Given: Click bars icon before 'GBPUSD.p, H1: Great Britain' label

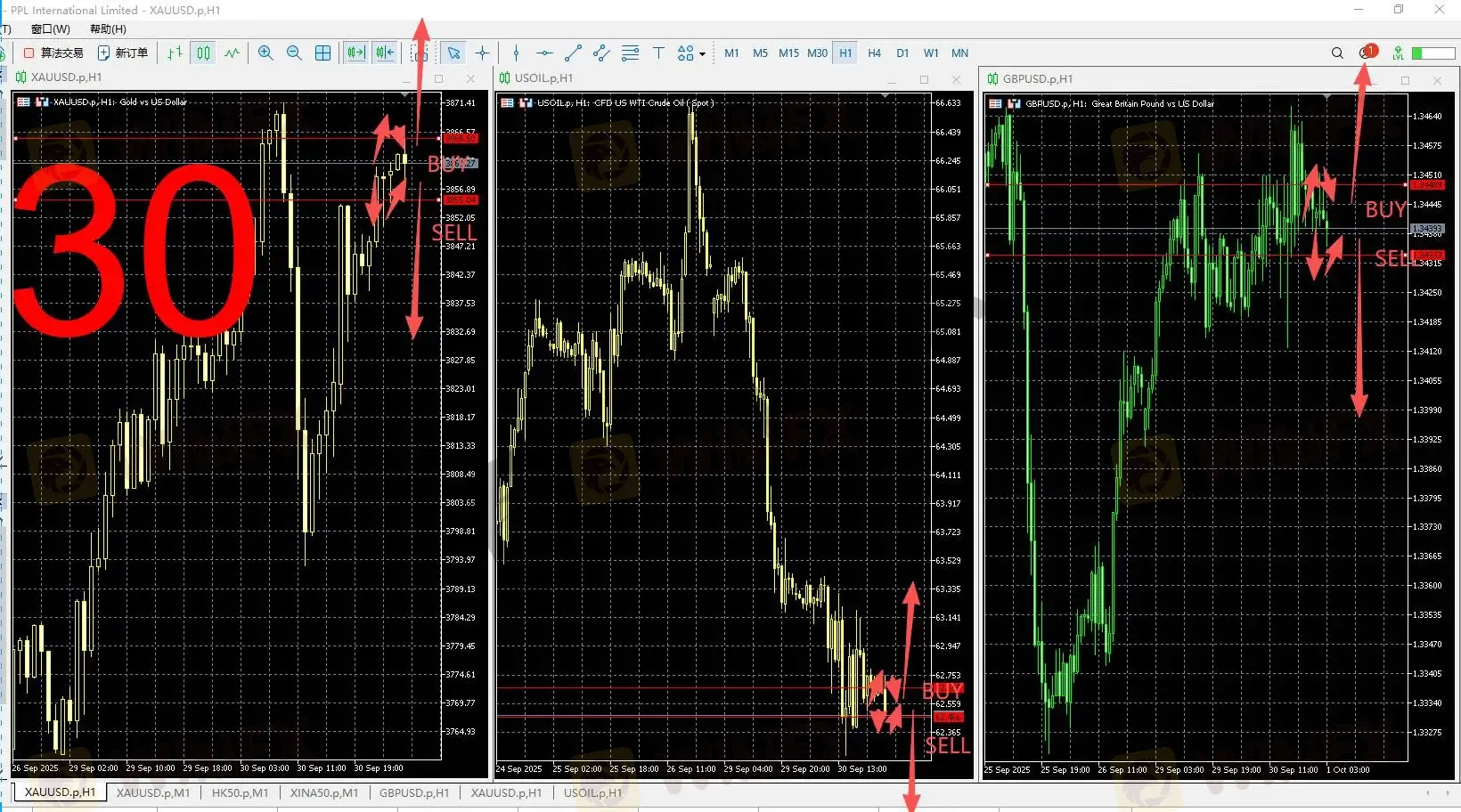Looking at the screenshot, I should pyautogui.click(x=1014, y=103).
